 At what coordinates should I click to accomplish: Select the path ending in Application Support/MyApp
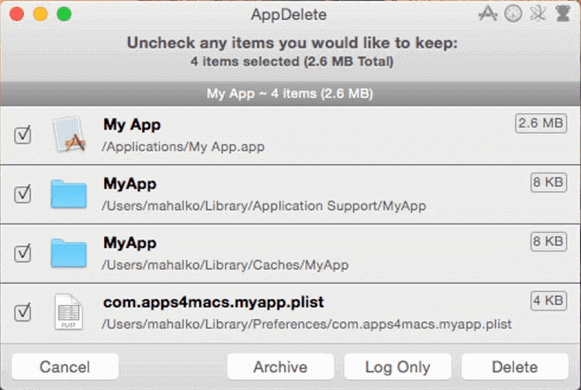point(264,206)
